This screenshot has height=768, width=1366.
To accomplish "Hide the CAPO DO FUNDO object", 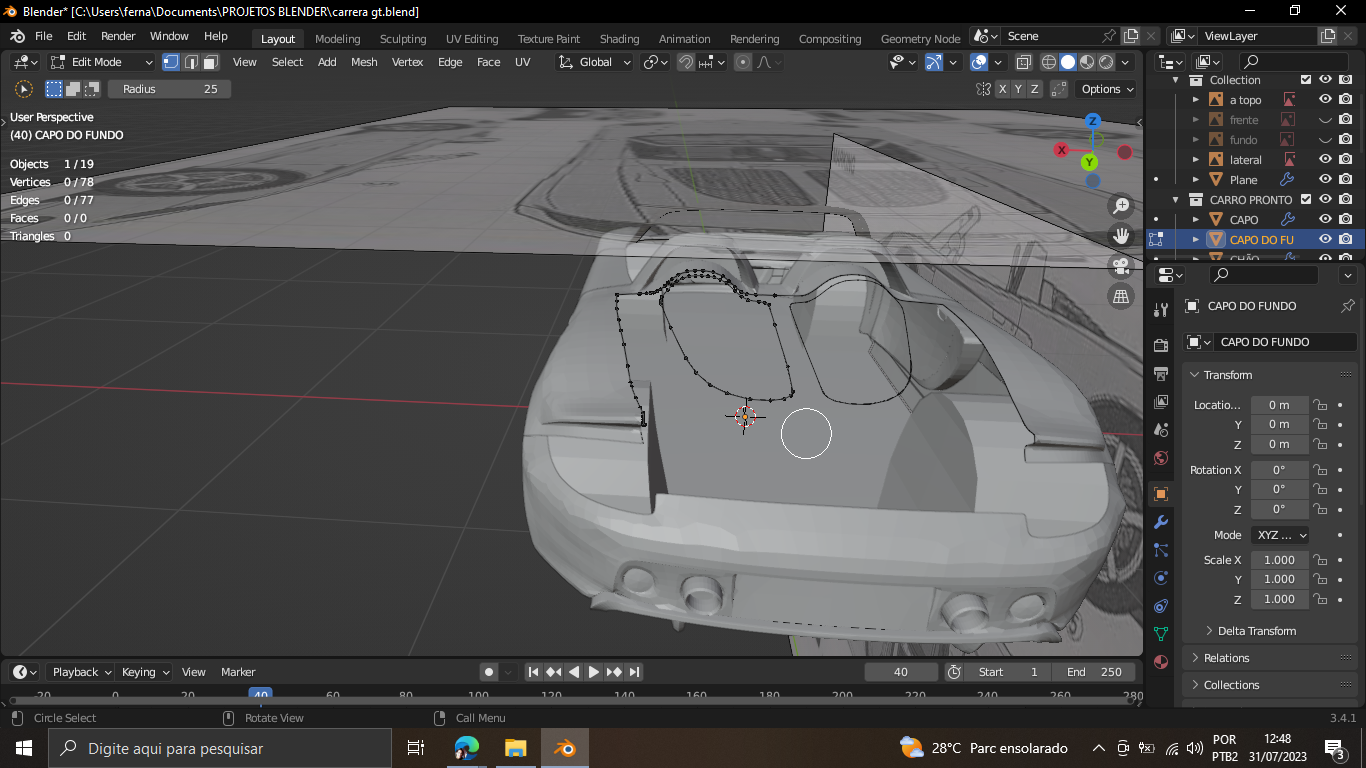I will 1325,239.
